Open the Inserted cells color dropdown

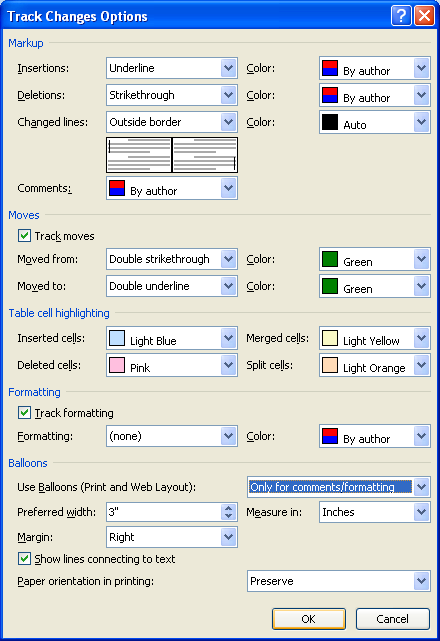(172, 338)
